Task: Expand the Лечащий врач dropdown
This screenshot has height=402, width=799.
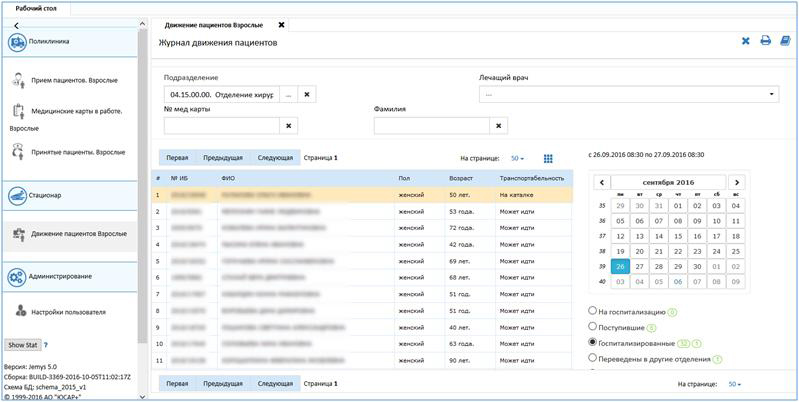Action: tap(772, 94)
